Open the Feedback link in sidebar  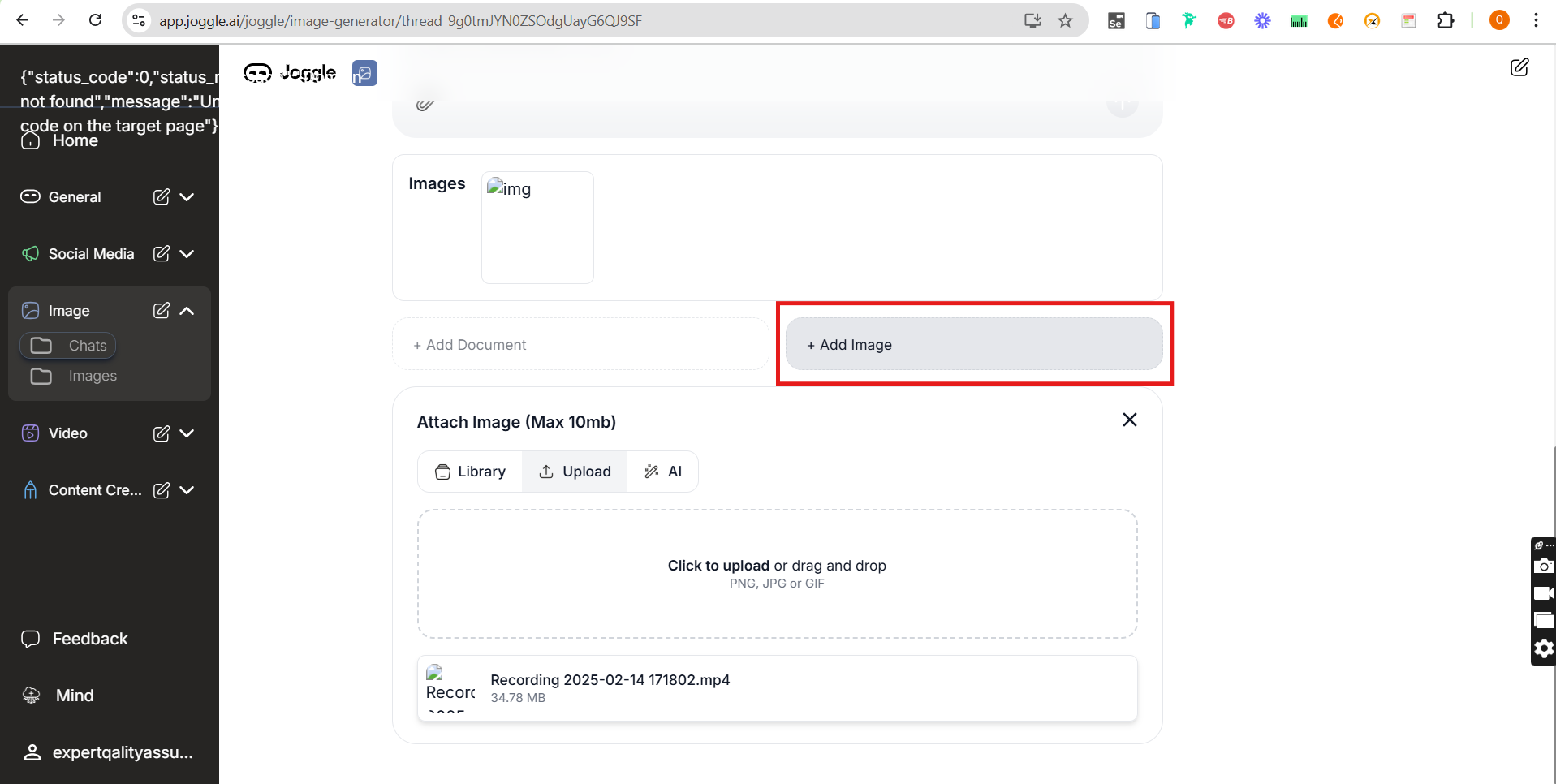89,639
